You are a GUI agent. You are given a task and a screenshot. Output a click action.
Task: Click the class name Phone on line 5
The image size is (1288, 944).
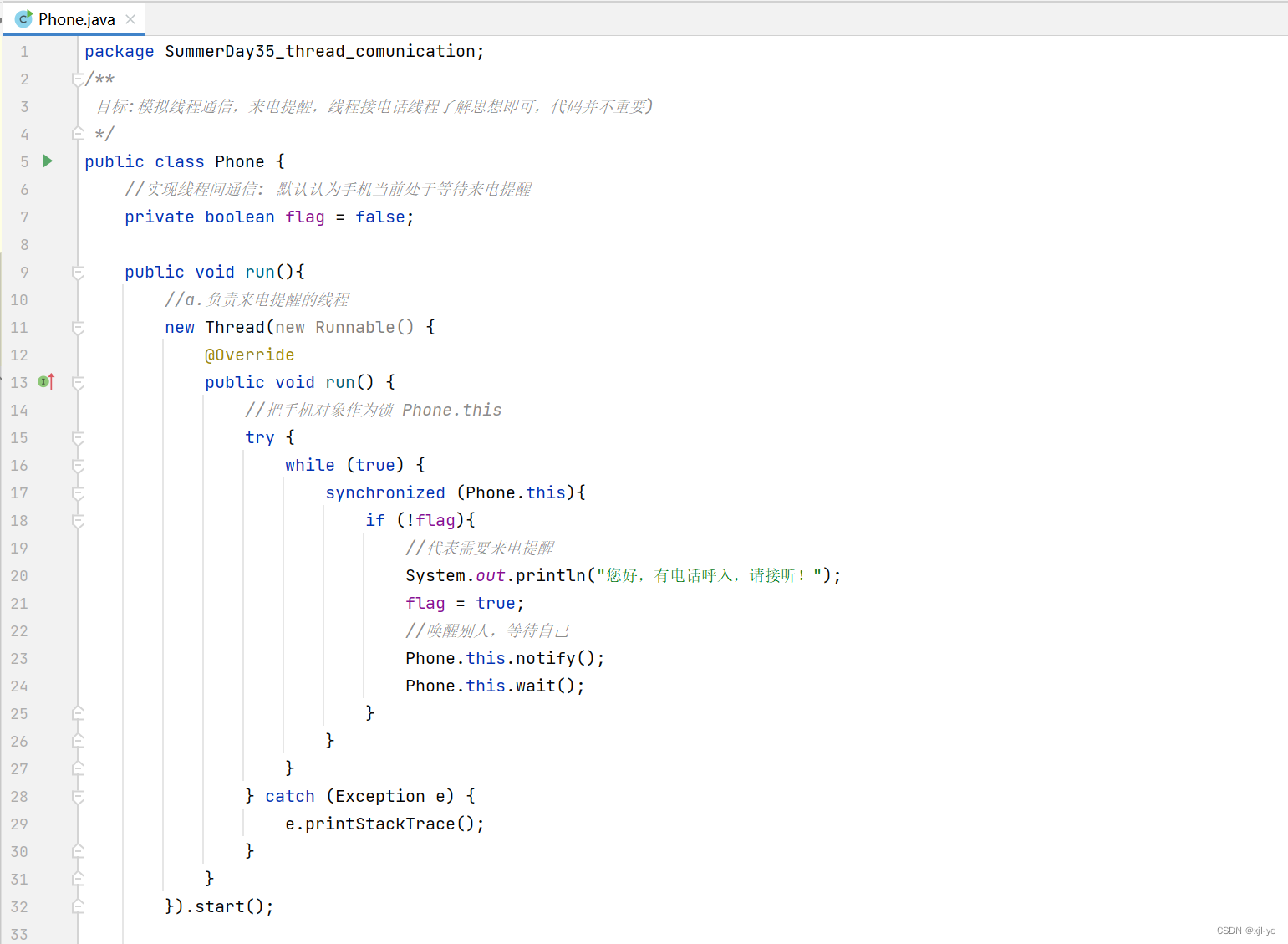tap(239, 161)
